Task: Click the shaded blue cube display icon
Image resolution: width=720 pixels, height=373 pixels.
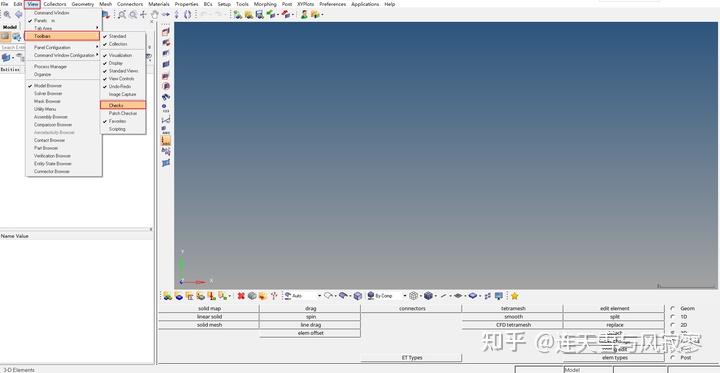Action: pyautogui.click(x=428, y=296)
